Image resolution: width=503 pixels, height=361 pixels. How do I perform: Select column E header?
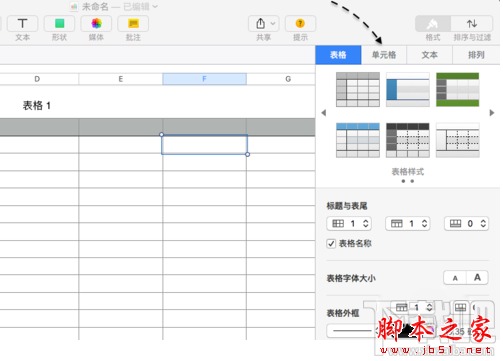click(121, 79)
